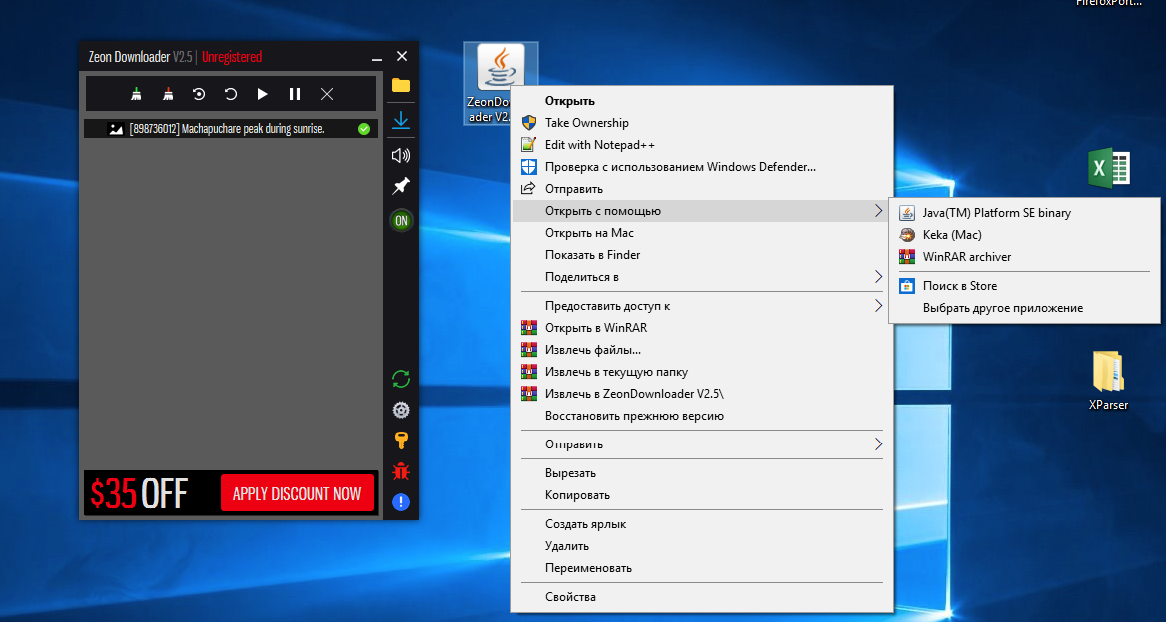
Task: Click the yellow key registration icon
Action: click(x=401, y=440)
